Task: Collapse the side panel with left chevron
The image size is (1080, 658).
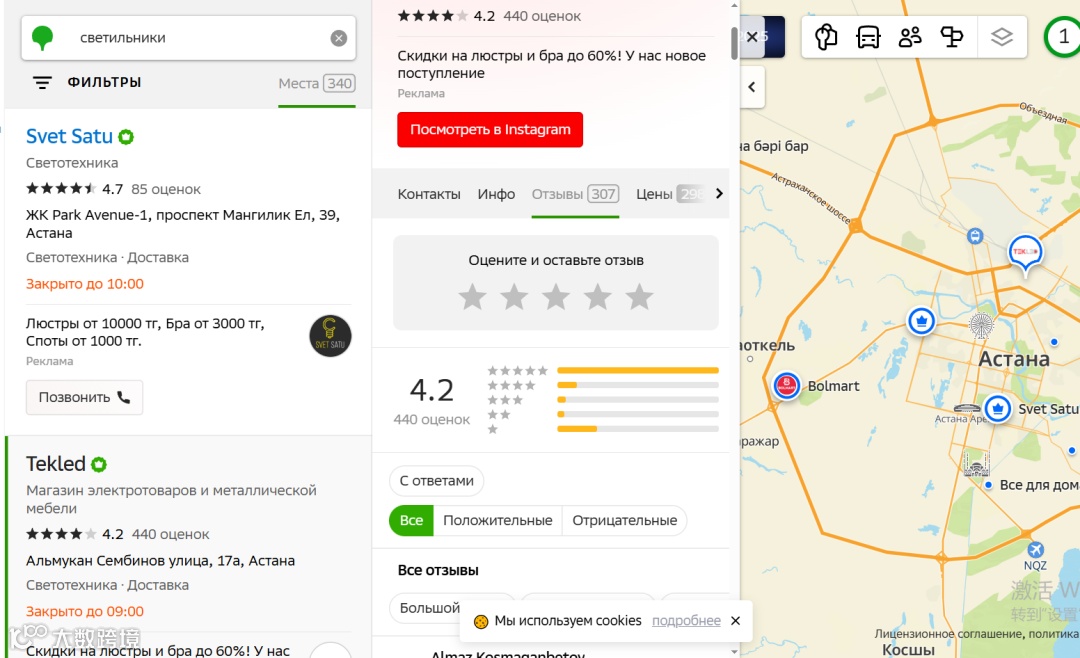Action: click(752, 87)
